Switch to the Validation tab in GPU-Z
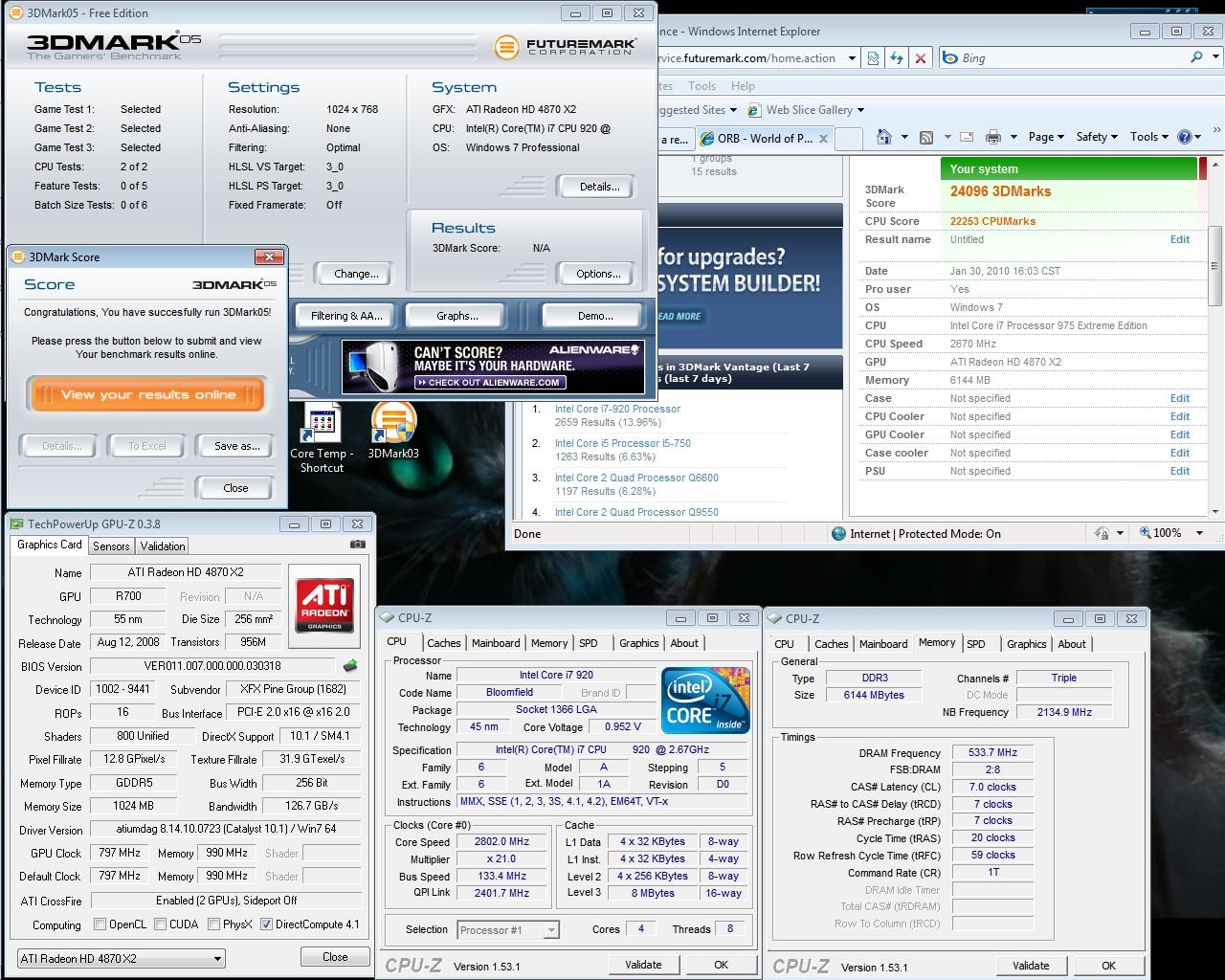The image size is (1225, 980). click(x=163, y=546)
